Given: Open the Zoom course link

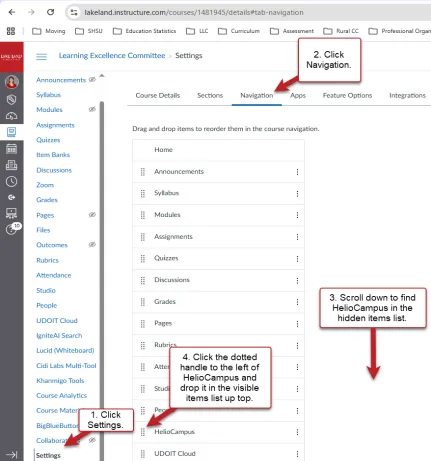Looking at the screenshot, I should [x=45, y=185].
